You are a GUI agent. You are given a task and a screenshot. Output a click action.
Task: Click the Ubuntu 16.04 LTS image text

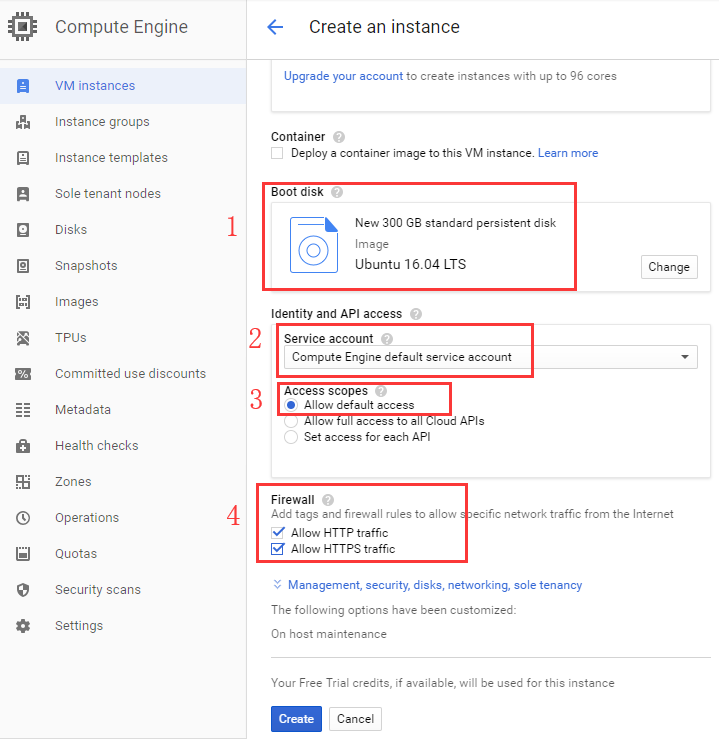(x=410, y=264)
